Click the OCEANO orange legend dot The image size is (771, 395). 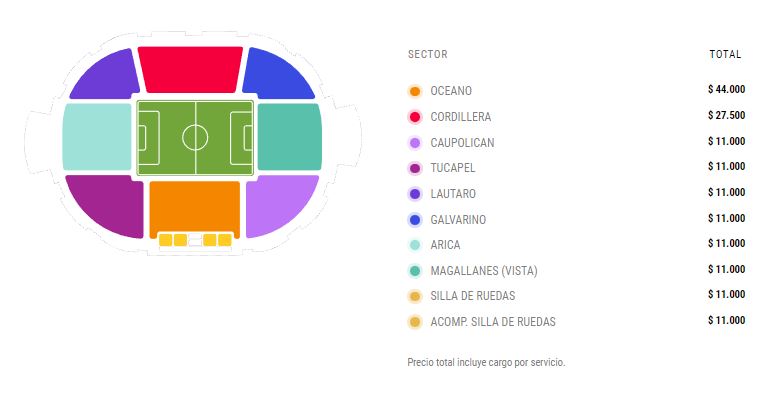pos(415,91)
